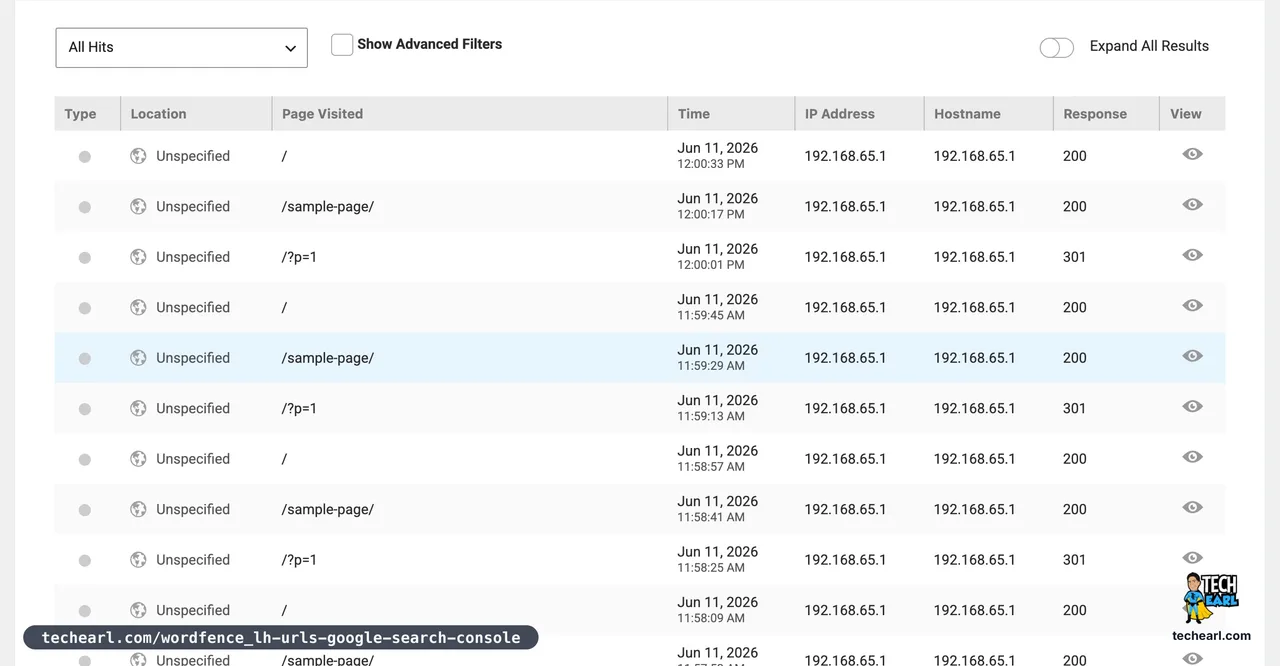The width and height of the screenshot is (1280, 666).
Task: Open the eye view for the 12:00:01 PM hit
Action: (x=1192, y=255)
